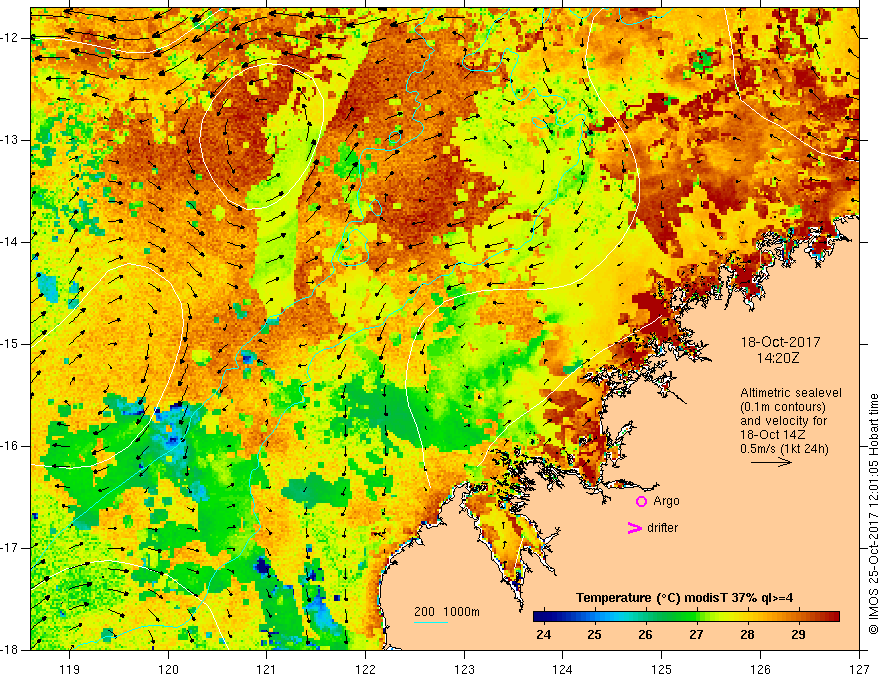Click the '119' longitude axis label
This screenshot has width=880, height=680.
click(x=70, y=669)
